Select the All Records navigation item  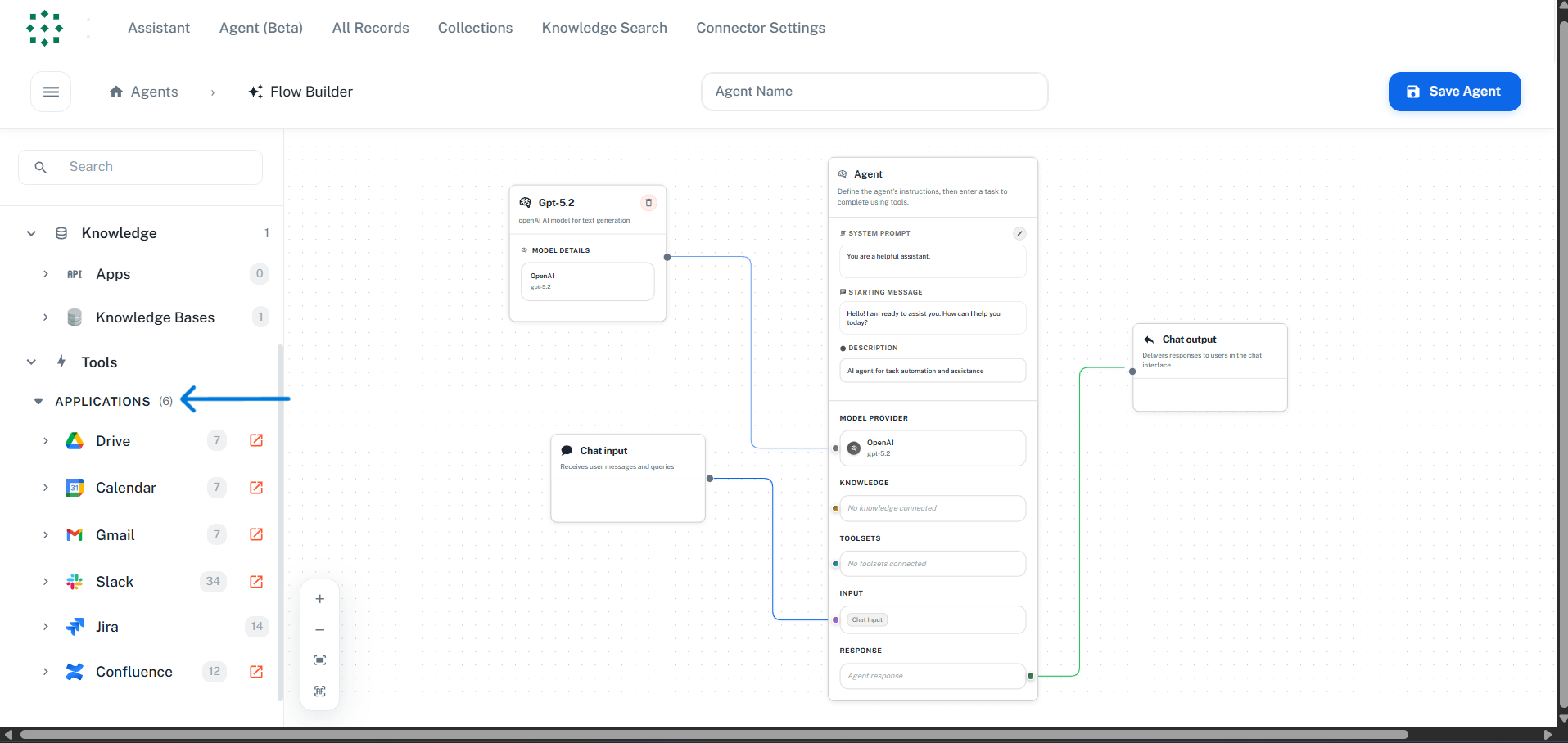(x=369, y=27)
